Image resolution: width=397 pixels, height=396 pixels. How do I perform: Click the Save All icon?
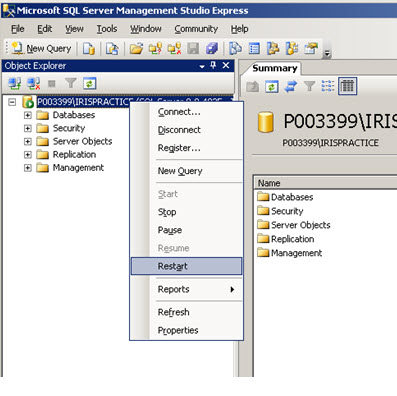coord(212,49)
